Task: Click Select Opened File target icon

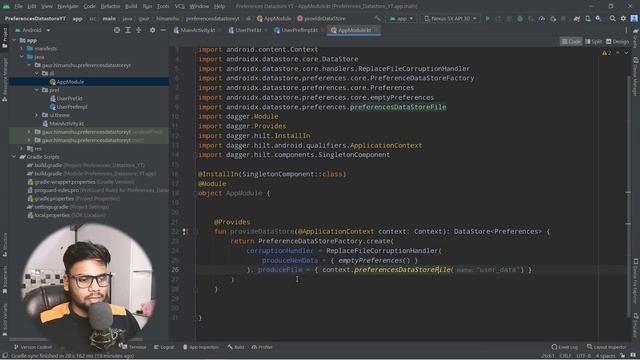Action: pyautogui.click(x=117, y=30)
